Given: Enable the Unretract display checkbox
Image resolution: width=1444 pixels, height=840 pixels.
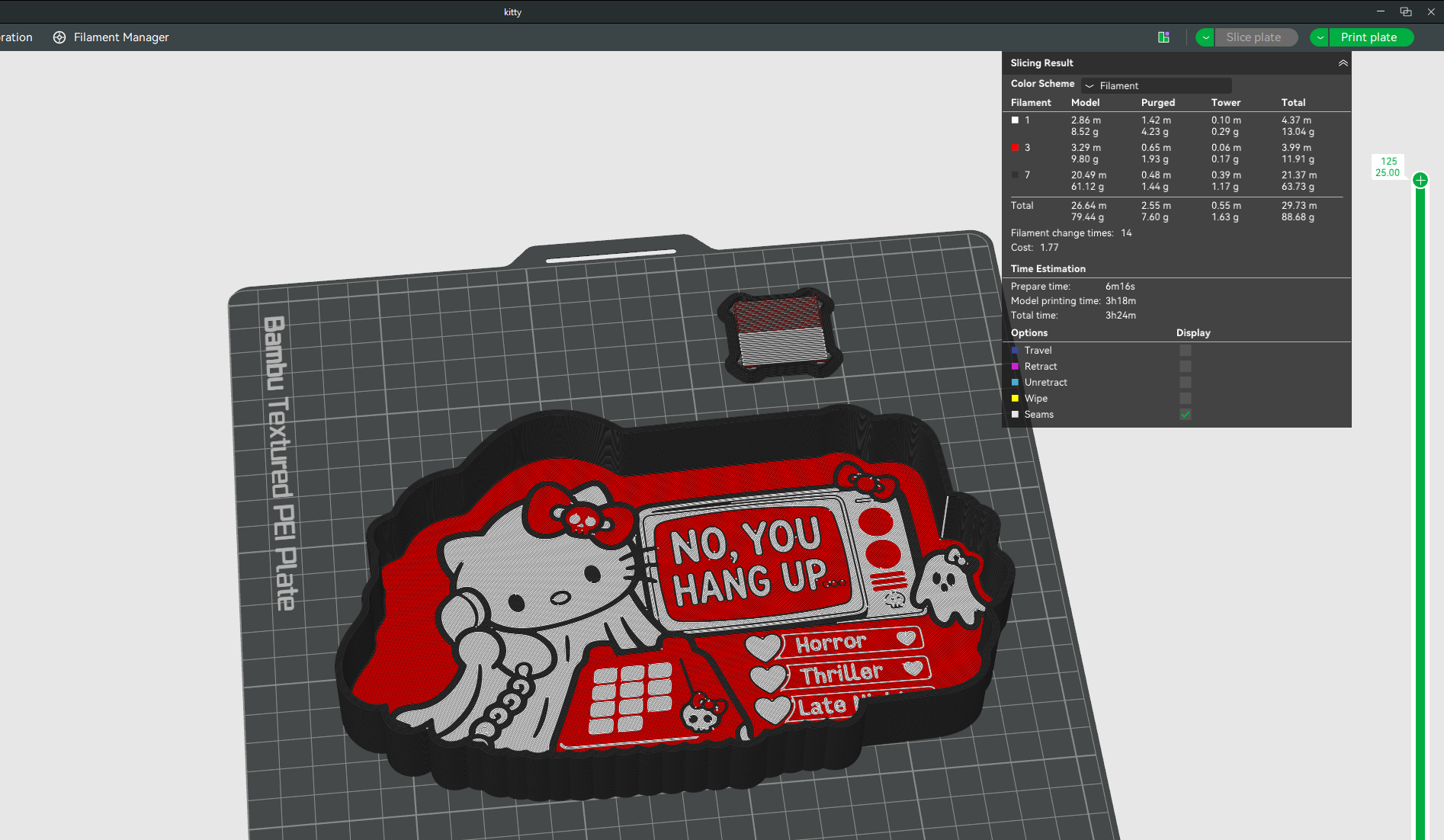Looking at the screenshot, I should coord(1186,383).
